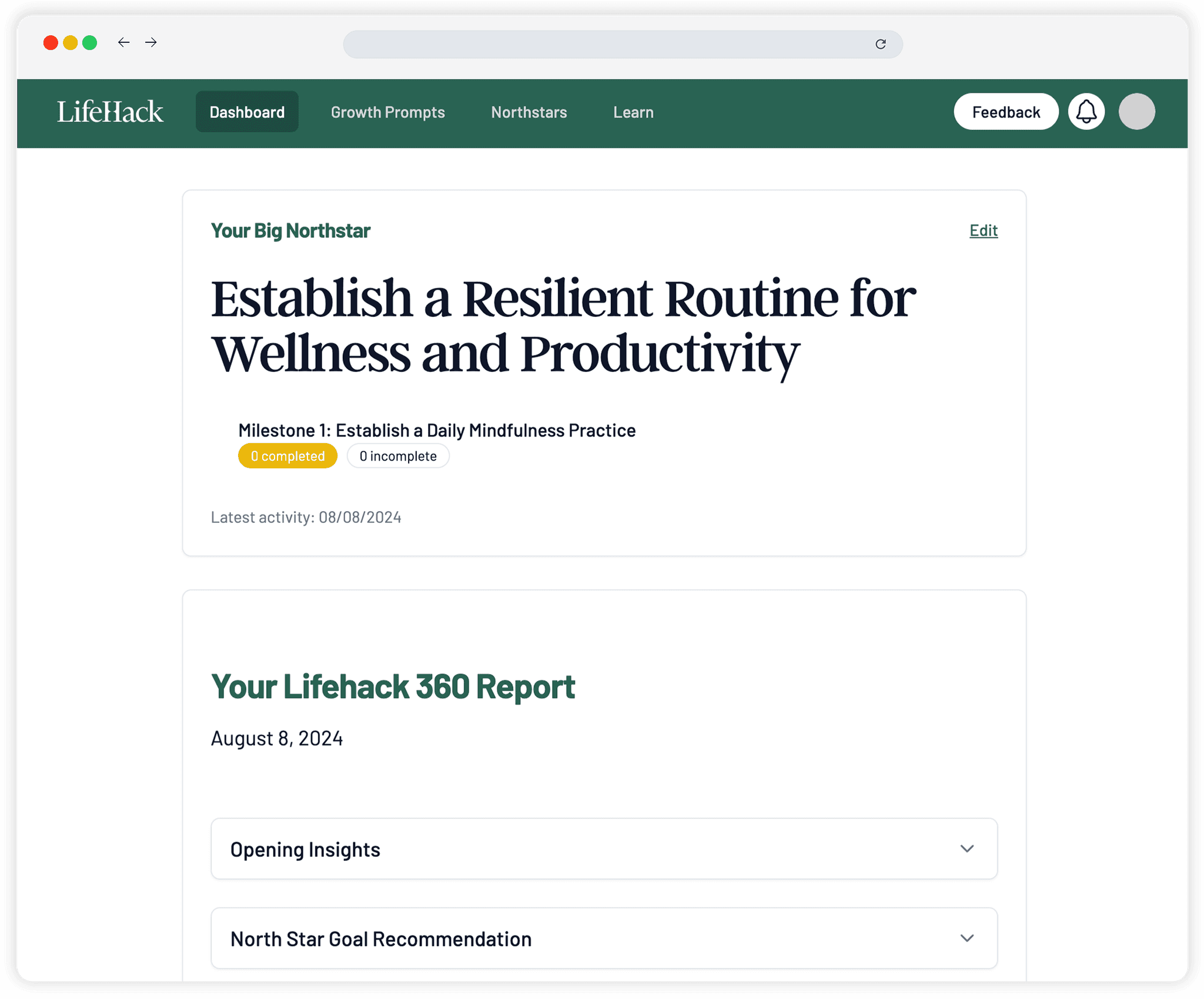This screenshot has width=1204, height=999.
Task: Click the browser back arrow
Action: (x=123, y=42)
